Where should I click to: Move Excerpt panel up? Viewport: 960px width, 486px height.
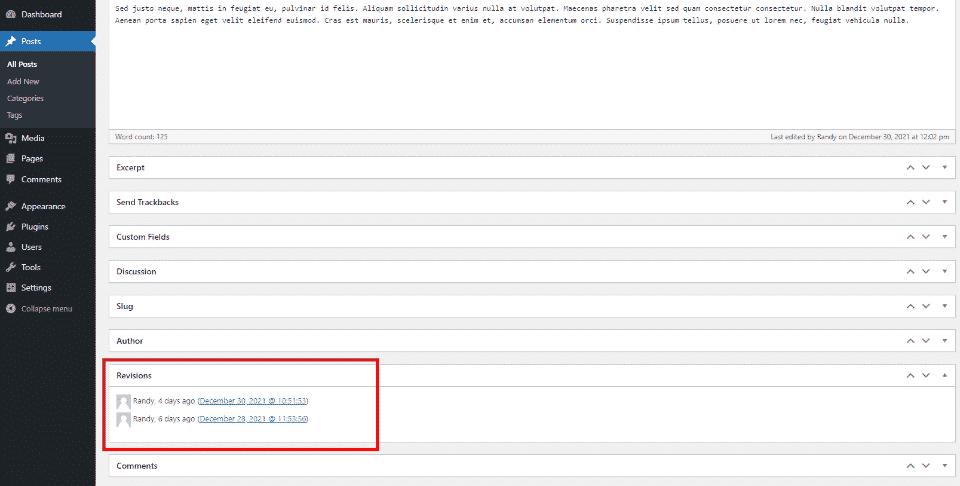point(910,168)
